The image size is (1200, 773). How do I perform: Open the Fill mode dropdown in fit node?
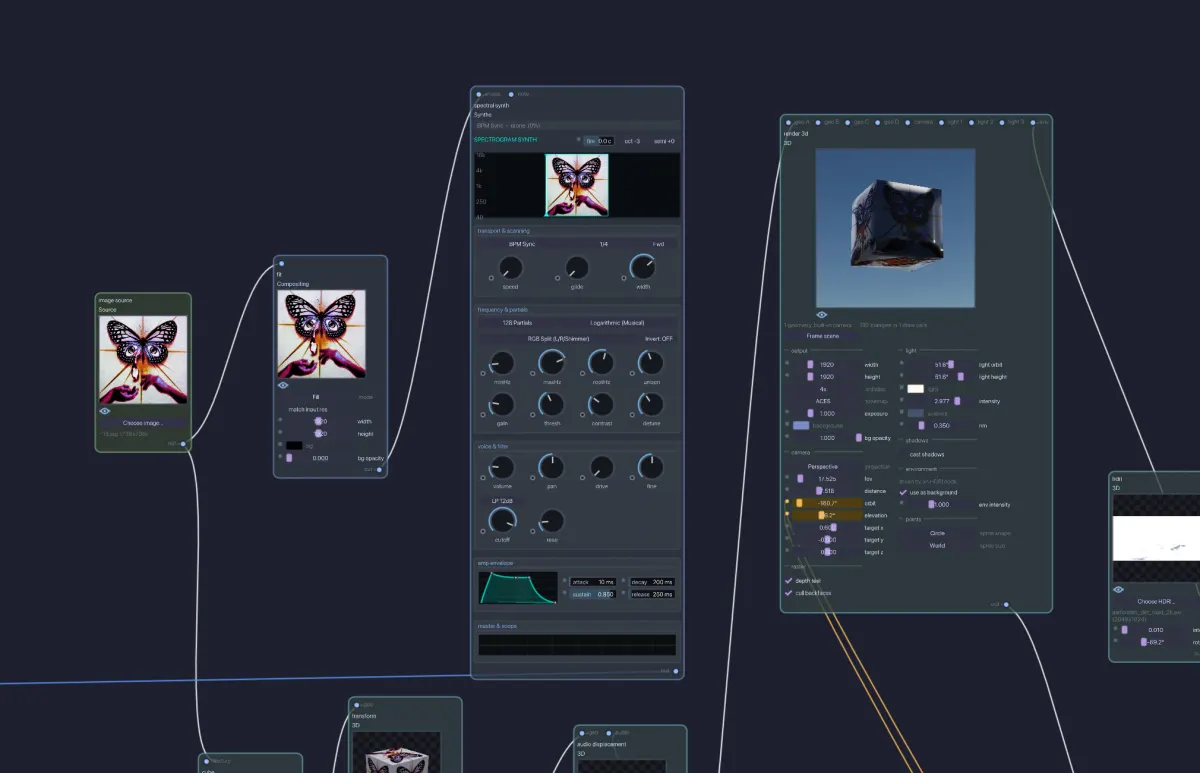316,397
